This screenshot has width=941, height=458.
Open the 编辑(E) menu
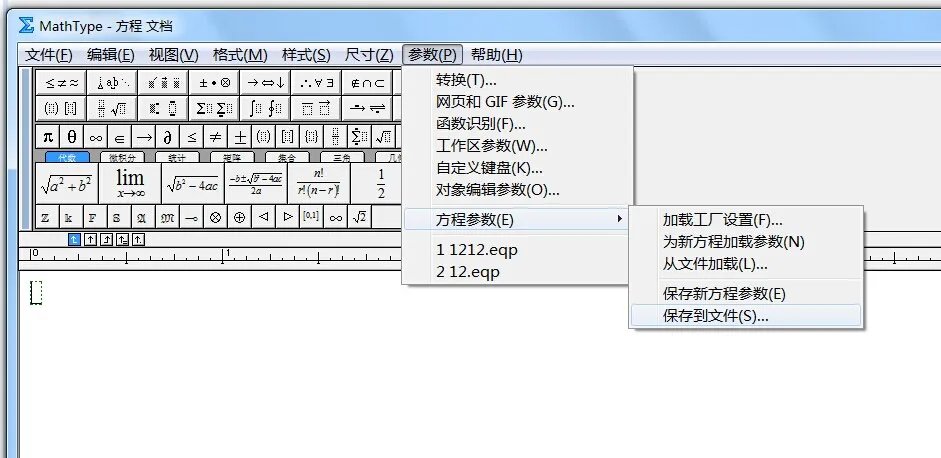pyautogui.click(x=110, y=55)
